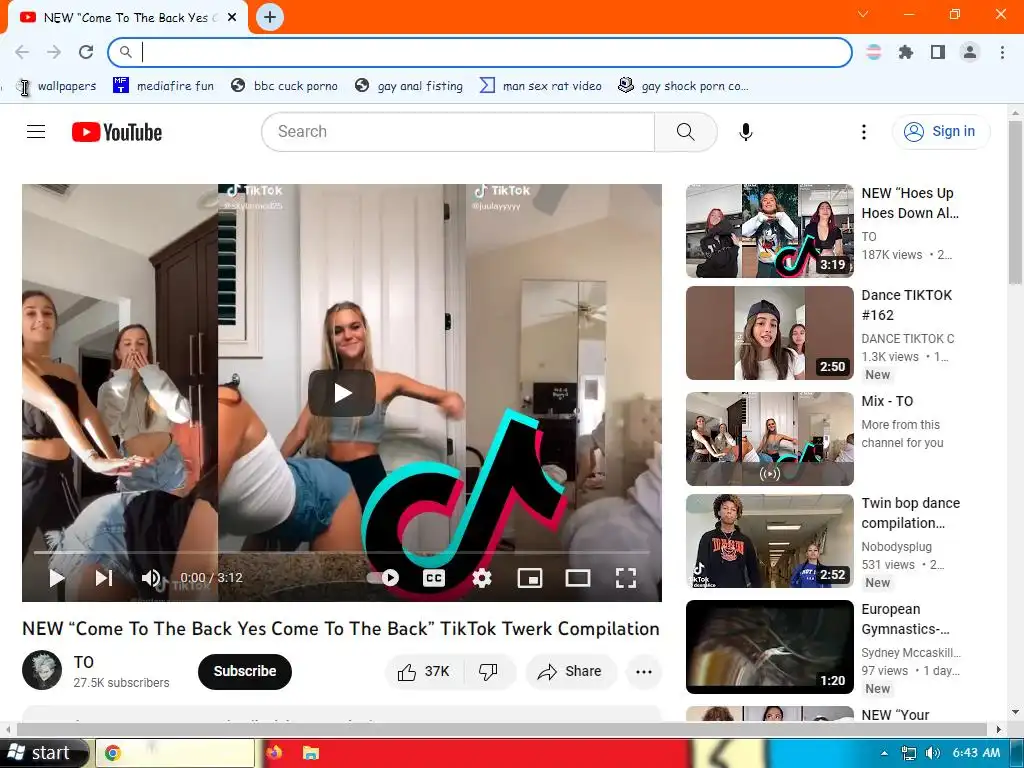Go forward in browser history
The width and height of the screenshot is (1024, 768).
(x=54, y=52)
